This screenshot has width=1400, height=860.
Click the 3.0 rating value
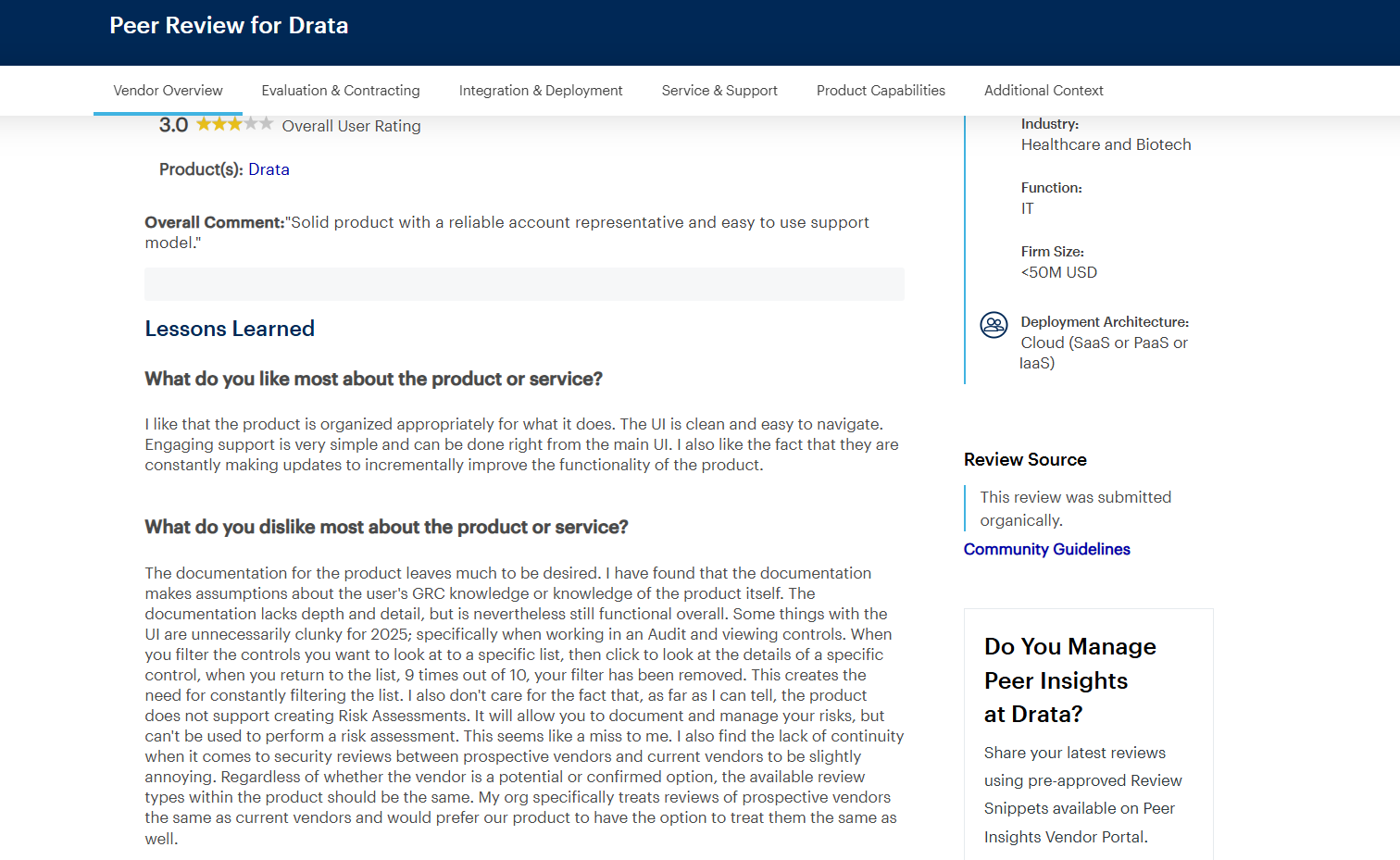pyautogui.click(x=173, y=125)
